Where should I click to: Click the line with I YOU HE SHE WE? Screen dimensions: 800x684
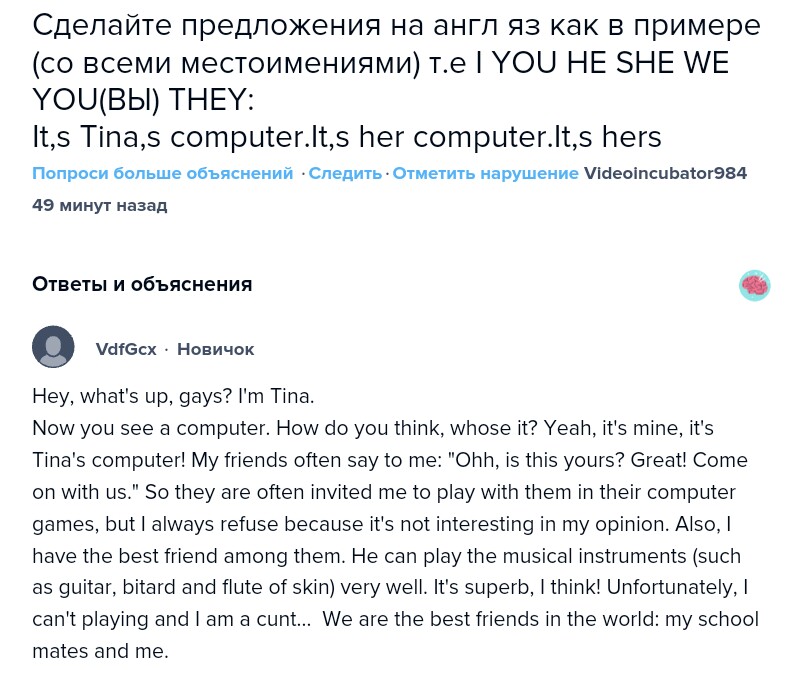point(381,63)
